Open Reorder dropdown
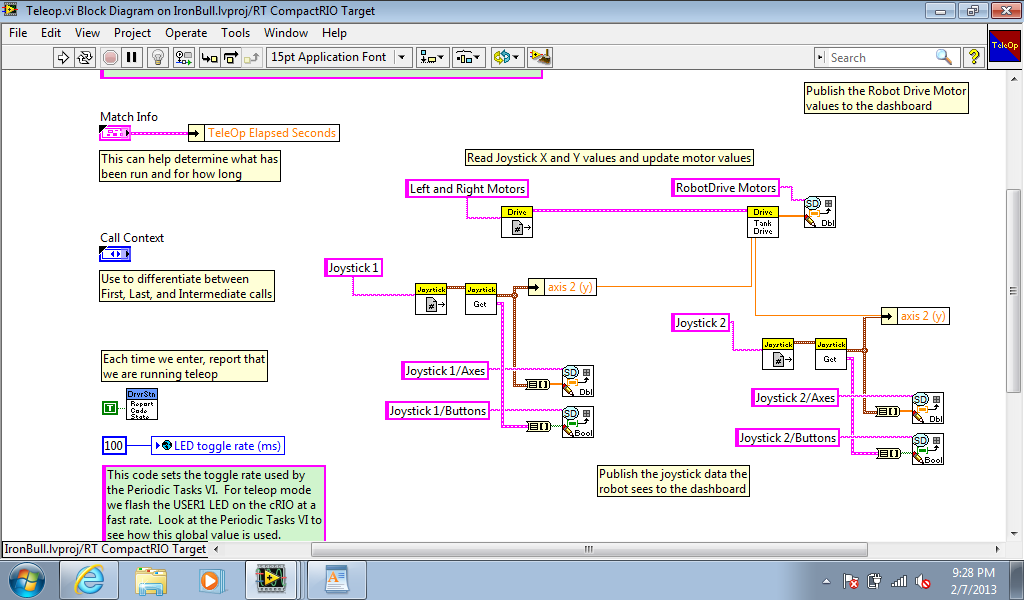This screenshot has width=1024, height=600. [x=506, y=57]
